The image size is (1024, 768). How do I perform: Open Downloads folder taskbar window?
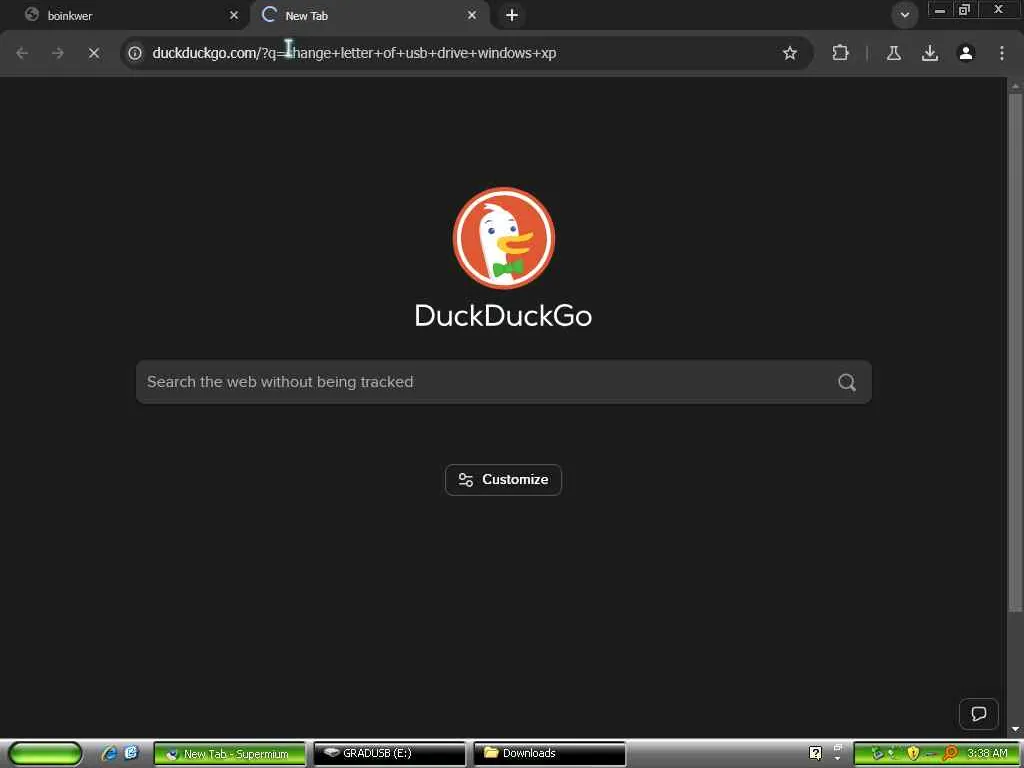(x=550, y=754)
